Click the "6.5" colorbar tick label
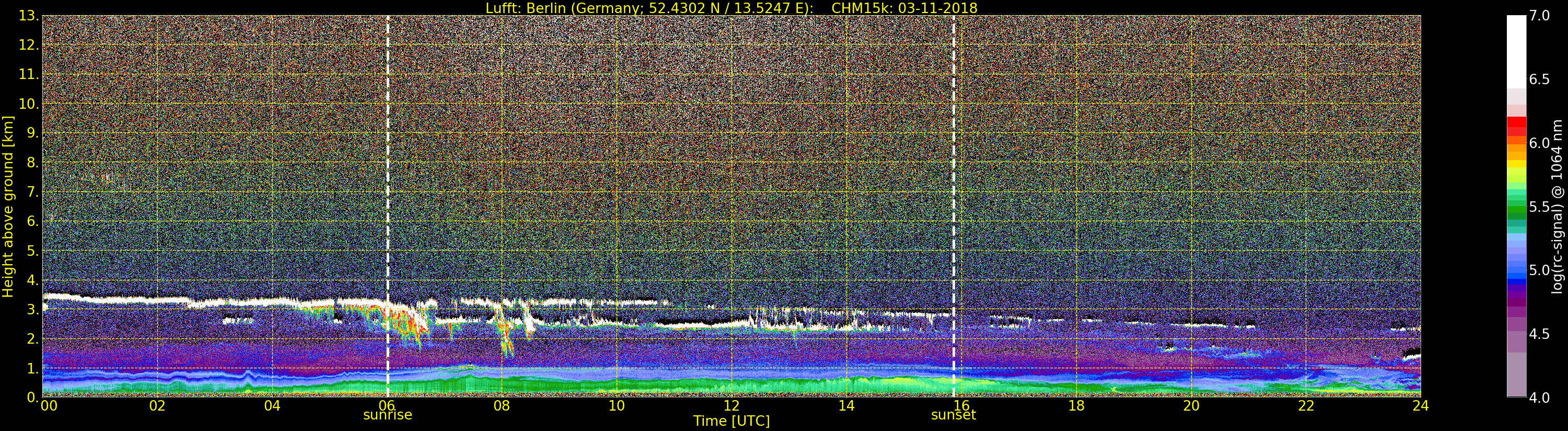This screenshot has width=1568, height=431. pos(1539,80)
